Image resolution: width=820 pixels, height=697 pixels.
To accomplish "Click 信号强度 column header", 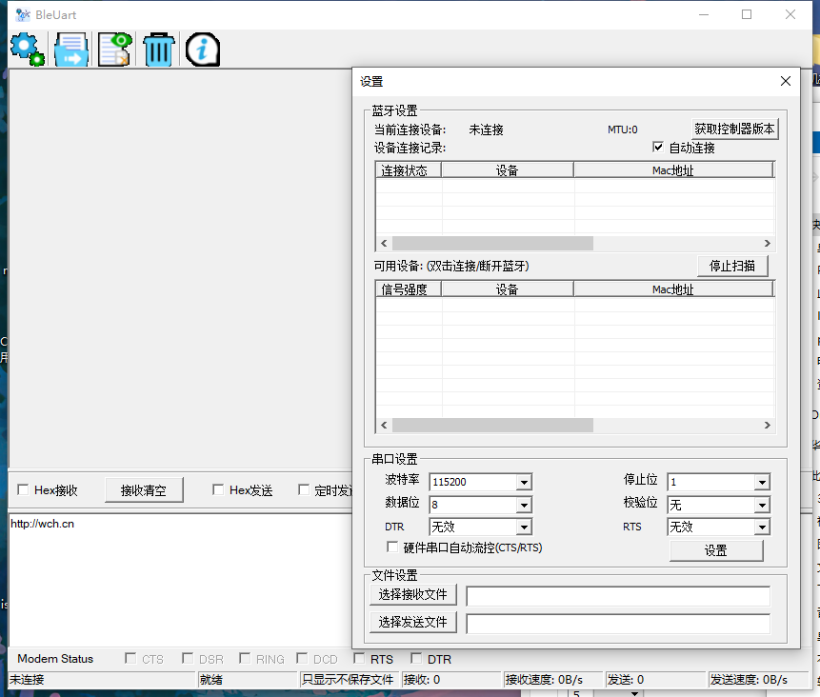I will point(408,289).
